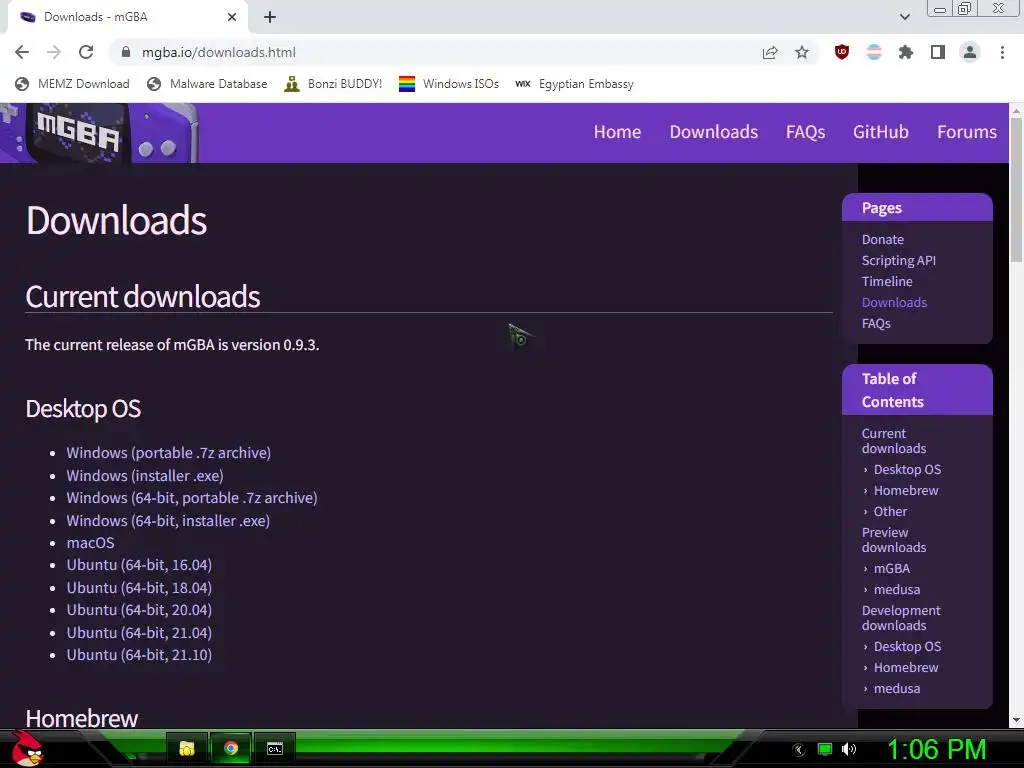Click the page vertical scrollbar thumb
Image resolution: width=1024 pixels, height=768 pixels.
pos(1016,189)
